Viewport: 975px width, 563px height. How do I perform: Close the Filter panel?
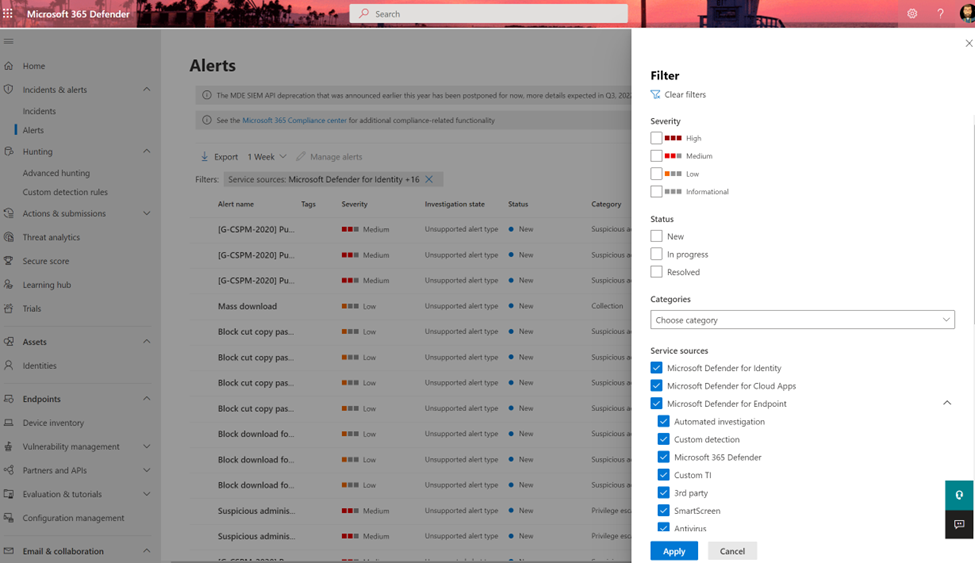coord(968,43)
